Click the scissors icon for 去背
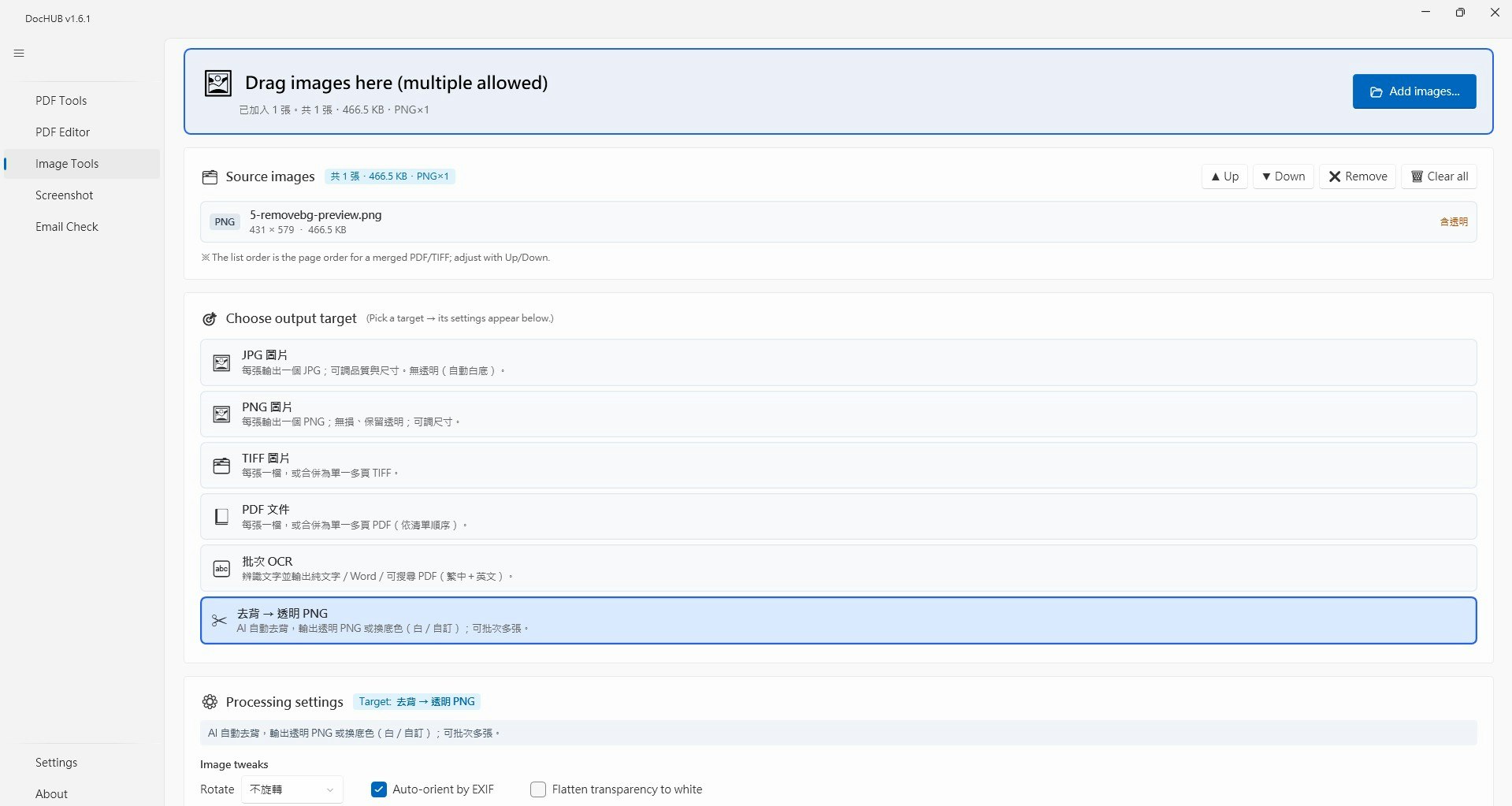1512x806 pixels. click(x=219, y=621)
